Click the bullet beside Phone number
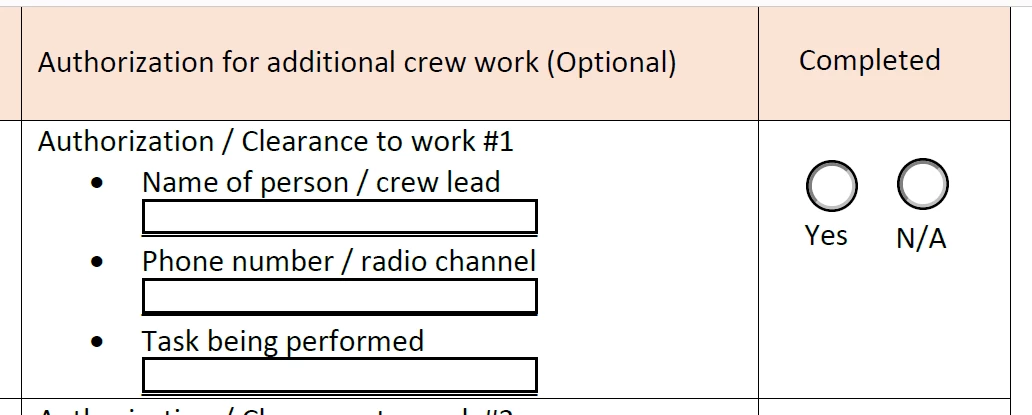This screenshot has width=1032, height=415. (x=97, y=262)
